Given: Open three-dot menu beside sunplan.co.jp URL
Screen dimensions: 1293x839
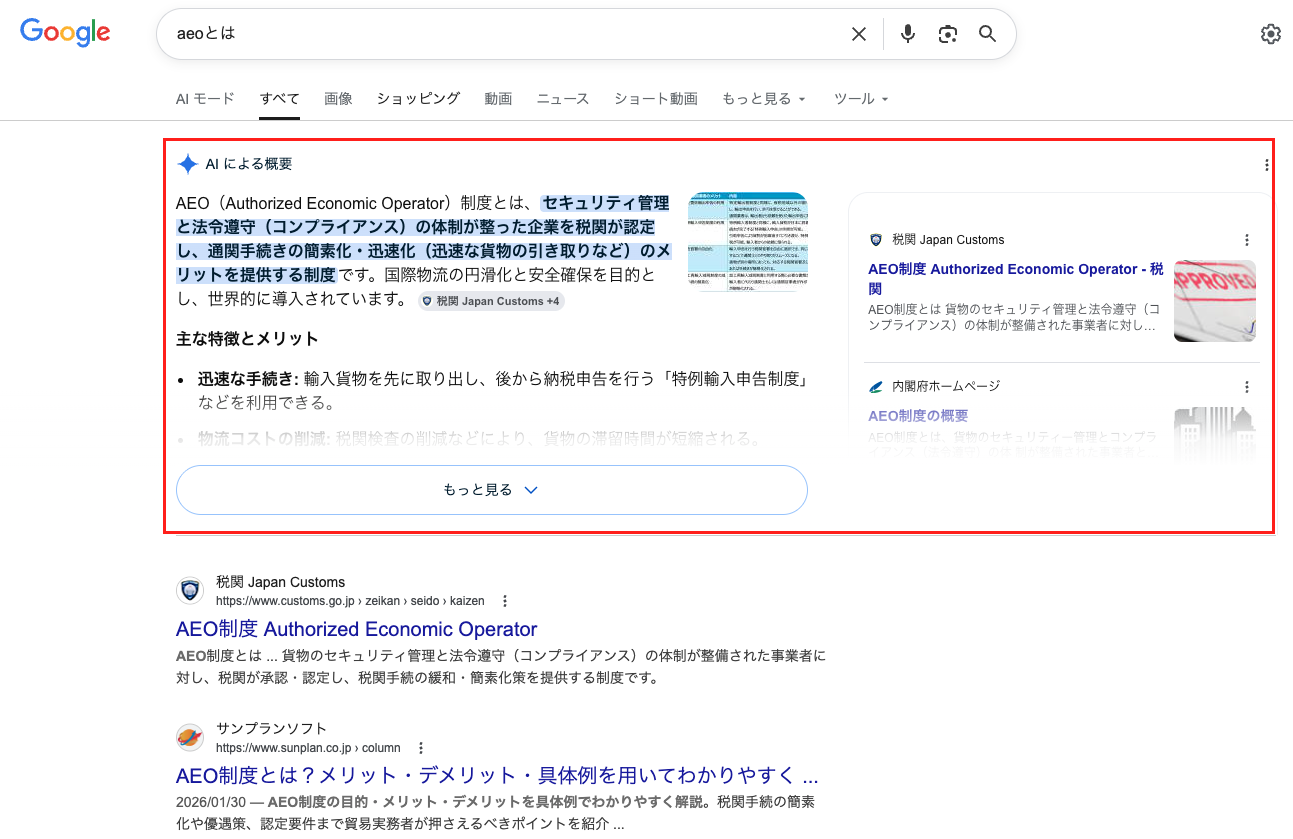Looking at the screenshot, I should pos(421,747).
